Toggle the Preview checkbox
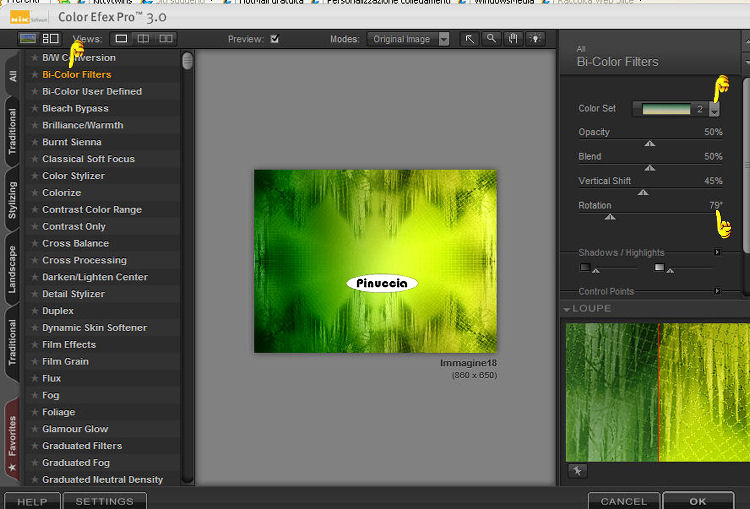 275,39
